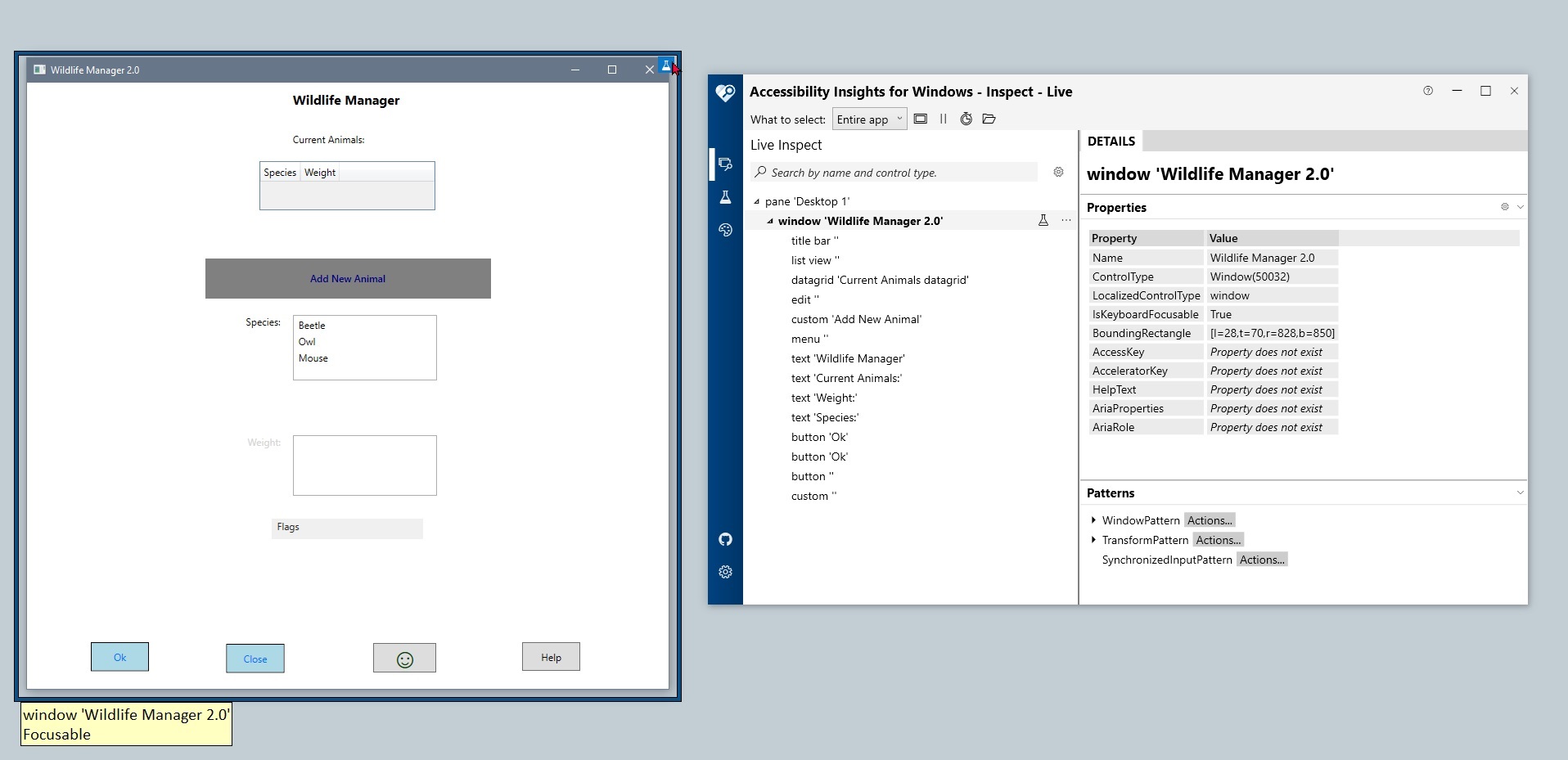Click the help question mark icon
The image size is (1568, 760).
click(x=1428, y=91)
